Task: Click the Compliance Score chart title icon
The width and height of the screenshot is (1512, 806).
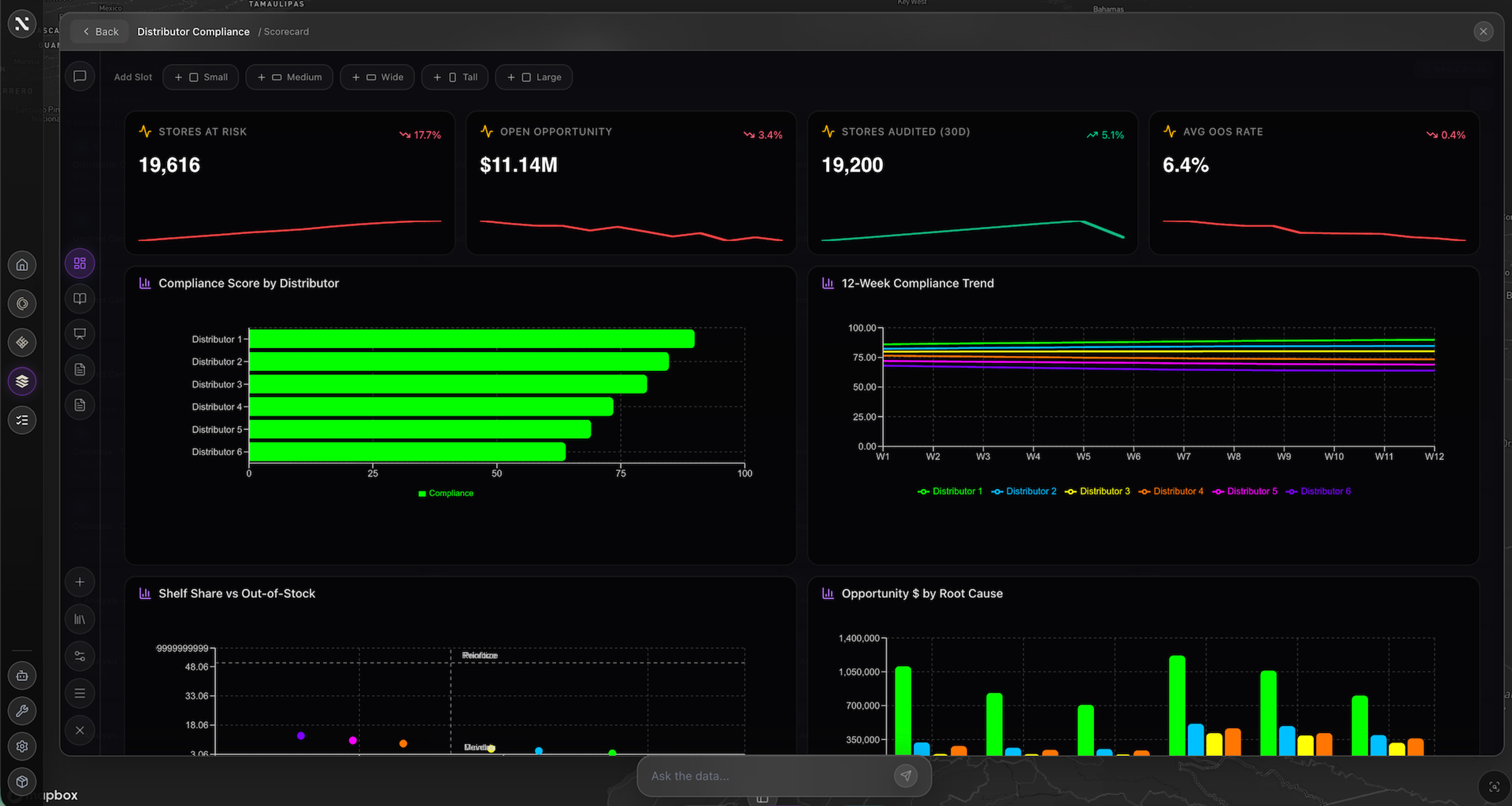Action: [x=145, y=283]
